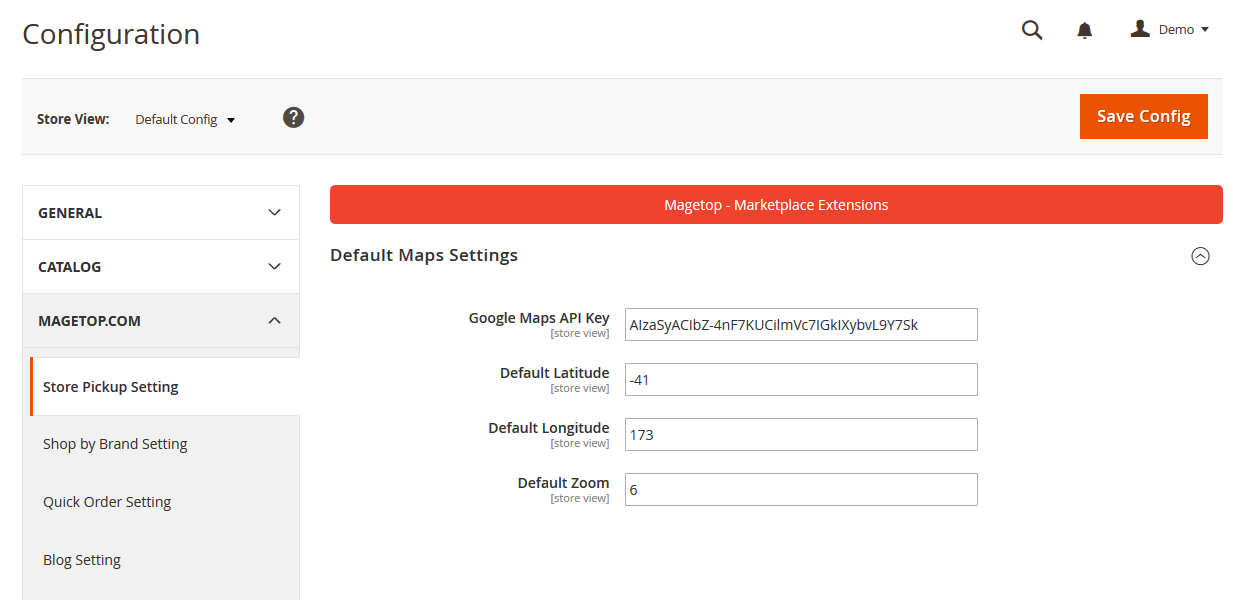
Task: Select the Default Zoom input box
Action: click(800, 490)
